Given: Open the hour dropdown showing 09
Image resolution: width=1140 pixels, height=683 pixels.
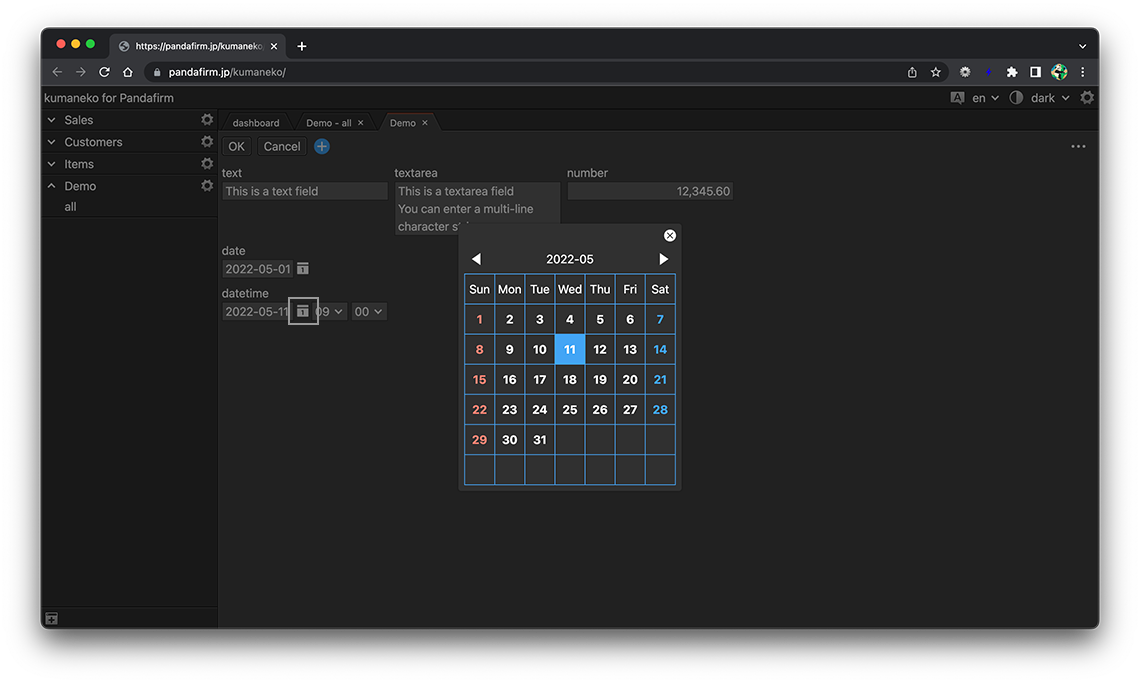Looking at the screenshot, I should coord(331,312).
